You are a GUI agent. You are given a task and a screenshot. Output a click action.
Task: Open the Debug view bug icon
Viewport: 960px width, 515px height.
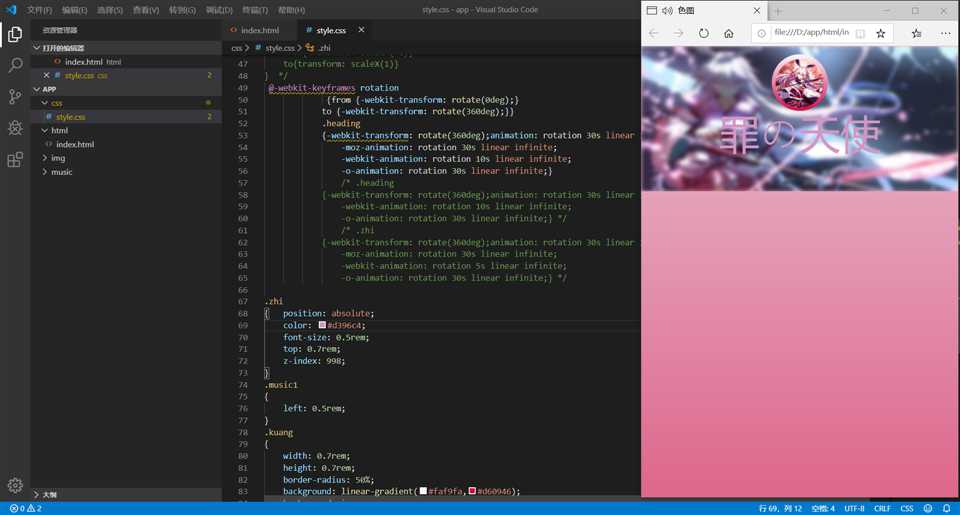click(15, 128)
